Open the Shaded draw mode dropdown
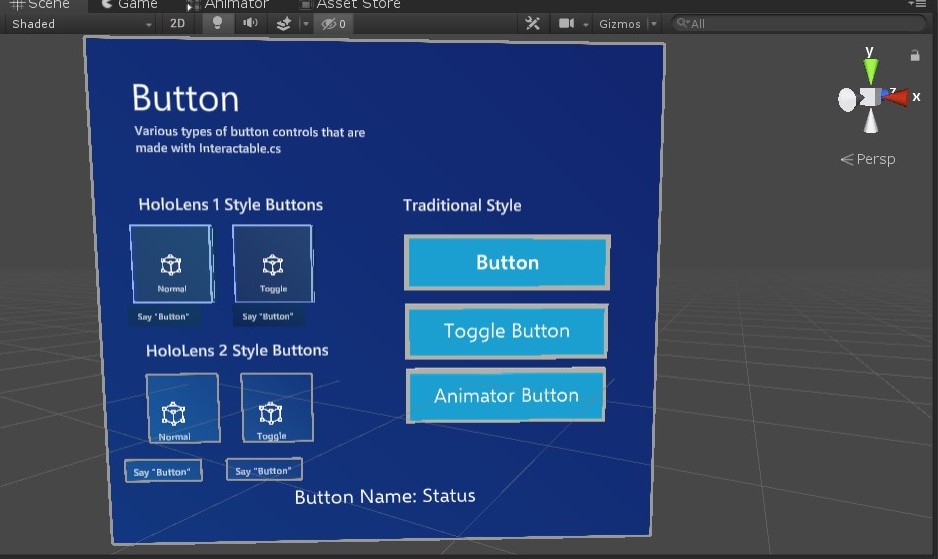The width and height of the screenshot is (938, 559). [81, 24]
